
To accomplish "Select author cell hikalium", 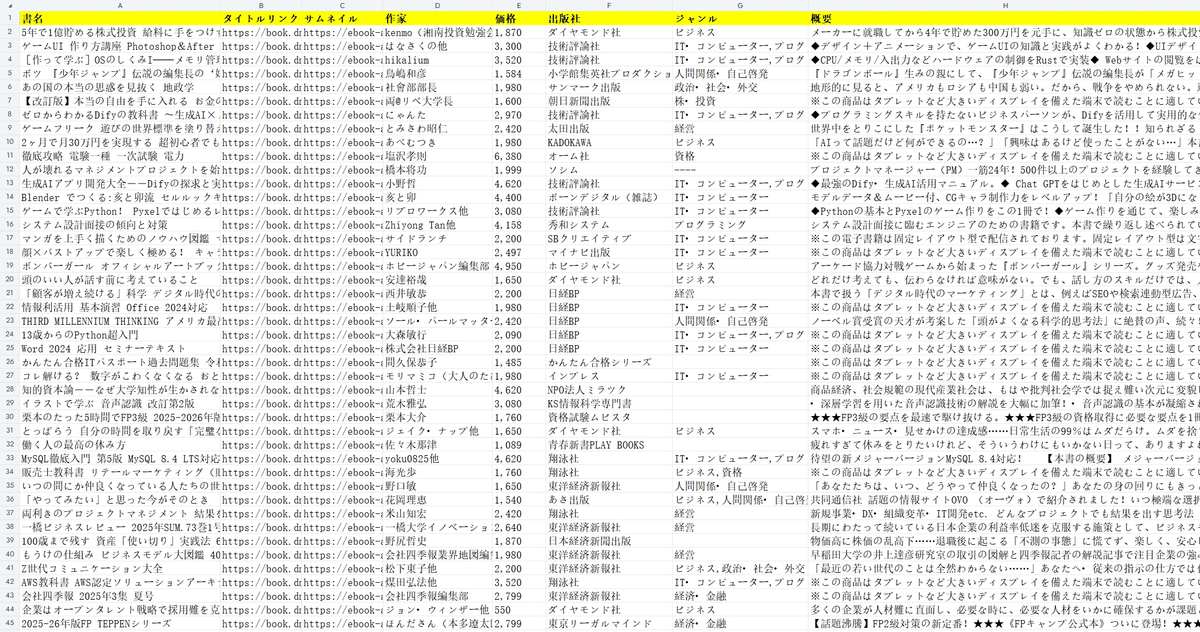I will click(438, 60).
